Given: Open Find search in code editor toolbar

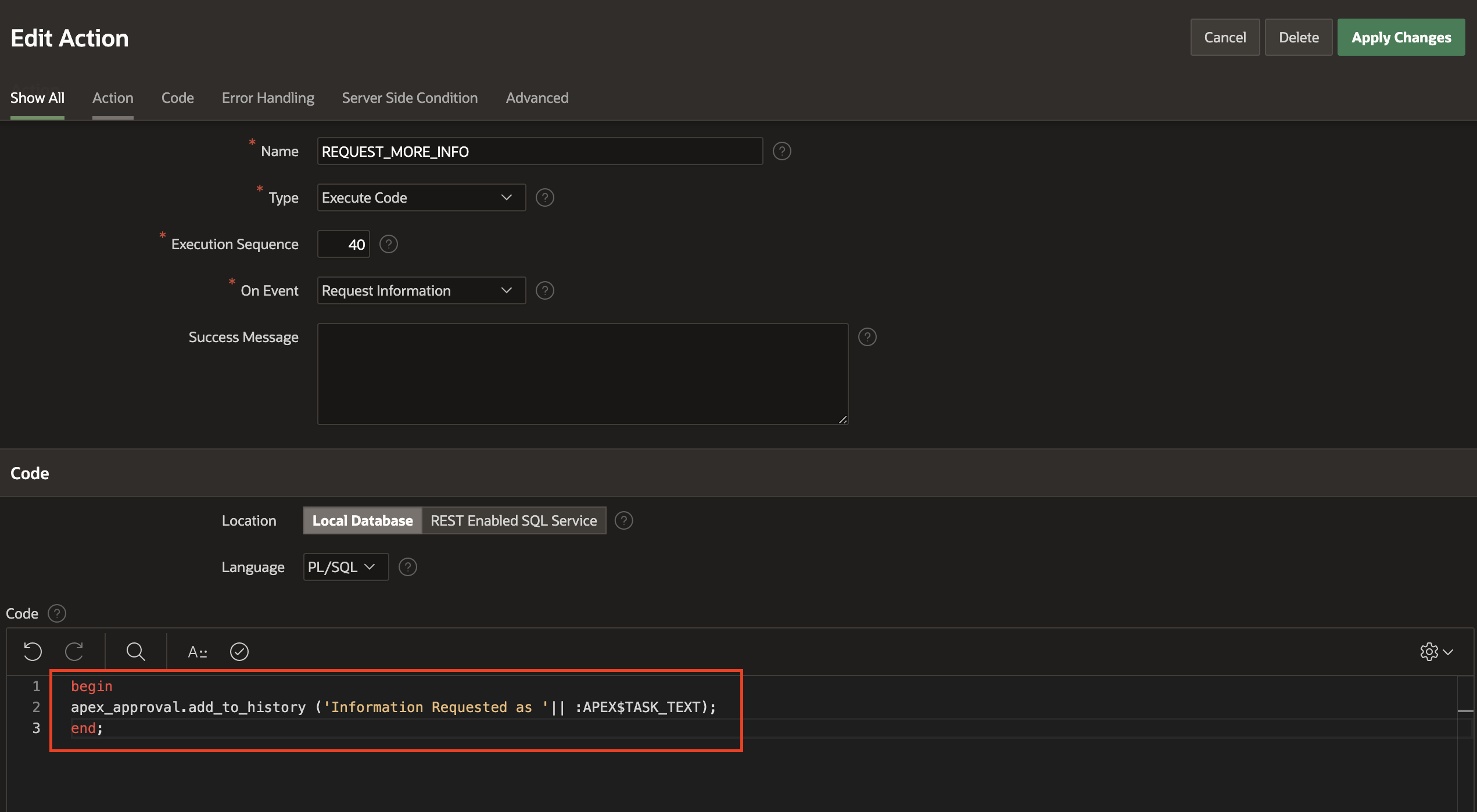Looking at the screenshot, I should pyautogui.click(x=135, y=652).
